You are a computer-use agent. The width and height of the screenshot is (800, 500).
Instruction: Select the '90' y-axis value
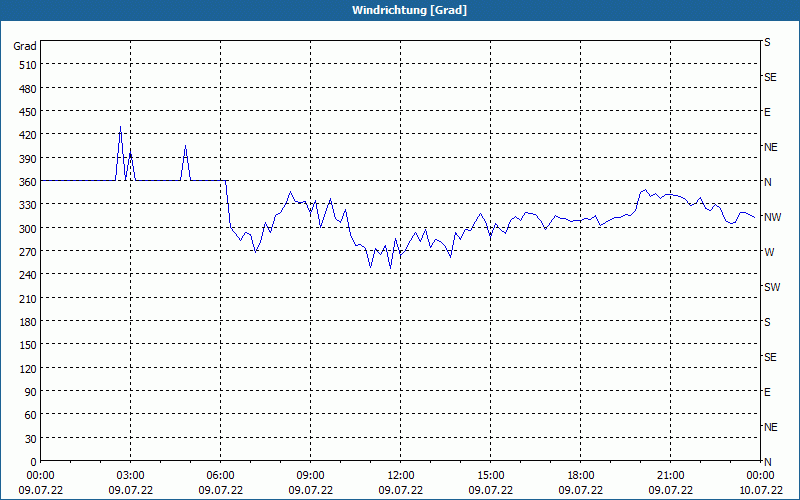click(31, 392)
